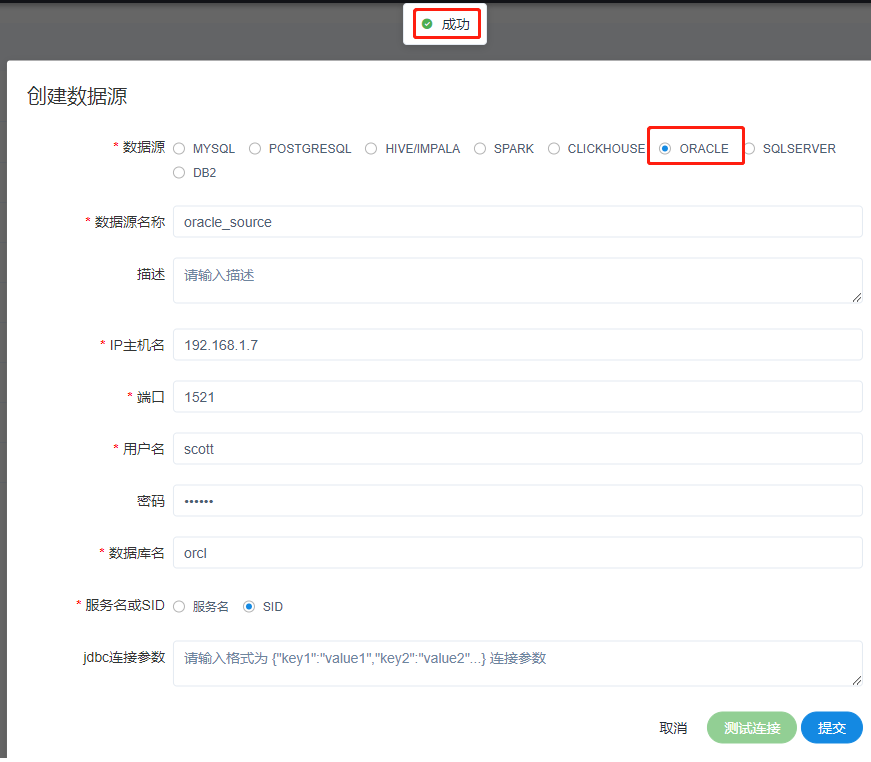Select DB2 as the database type
The width and height of the screenshot is (871, 762).
pos(180,172)
